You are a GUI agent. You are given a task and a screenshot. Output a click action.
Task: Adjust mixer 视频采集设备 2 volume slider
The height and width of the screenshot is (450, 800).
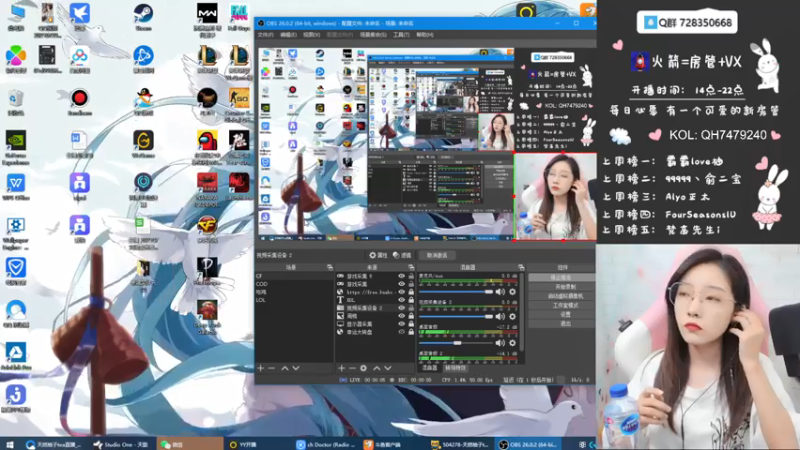(x=456, y=316)
